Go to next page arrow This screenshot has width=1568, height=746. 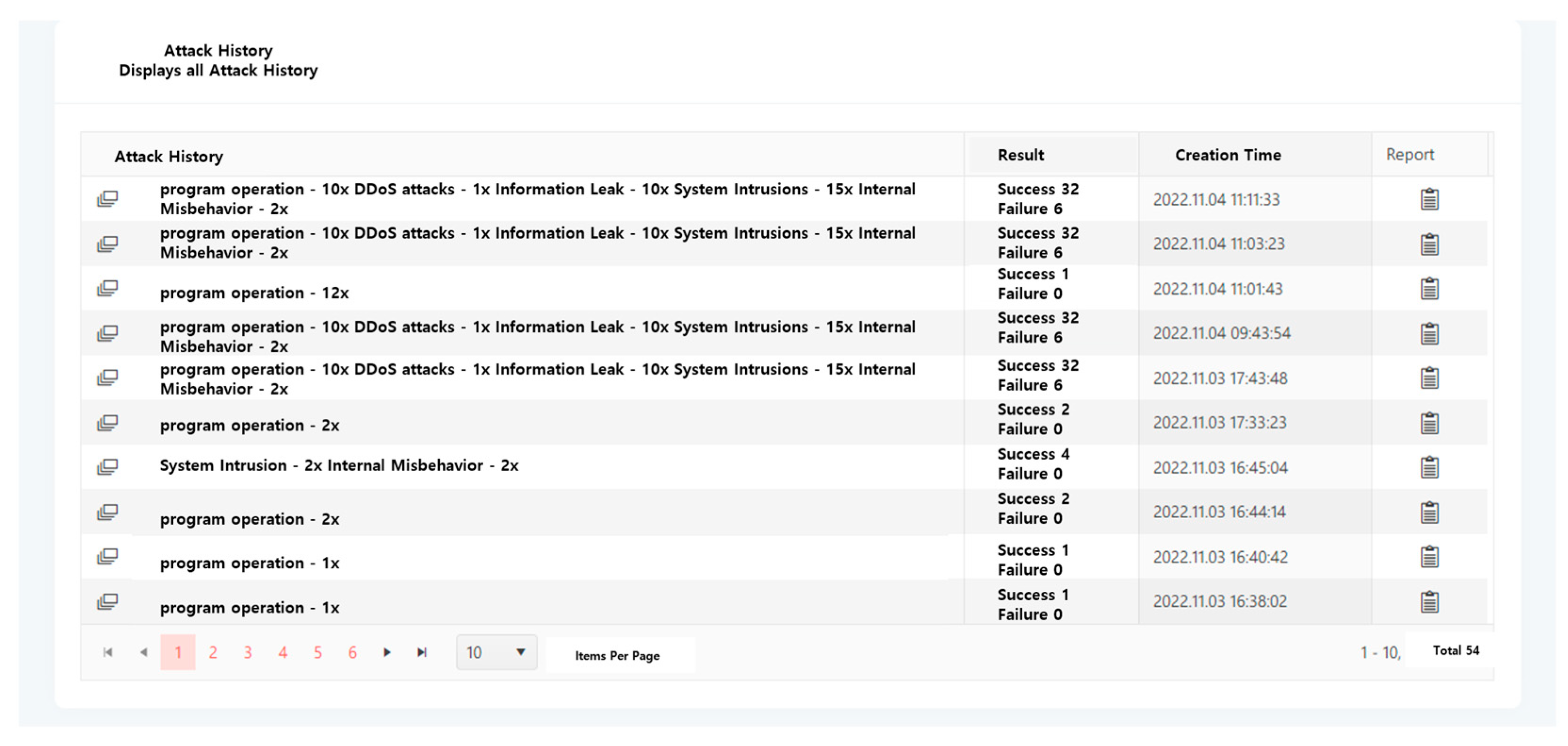point(387,652)
